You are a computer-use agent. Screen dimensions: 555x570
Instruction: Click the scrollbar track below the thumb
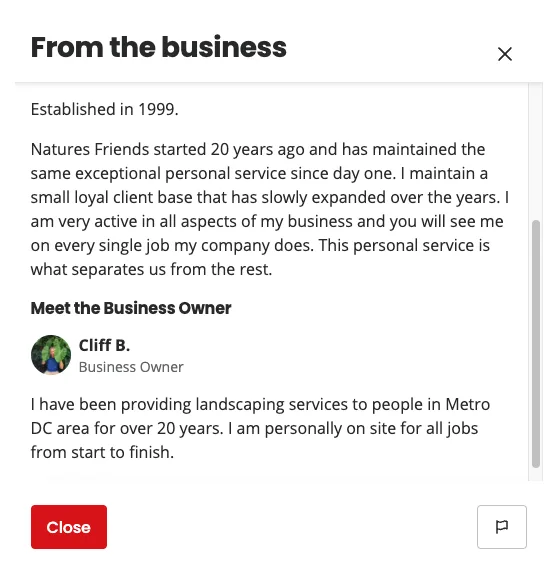click(536, 474)
